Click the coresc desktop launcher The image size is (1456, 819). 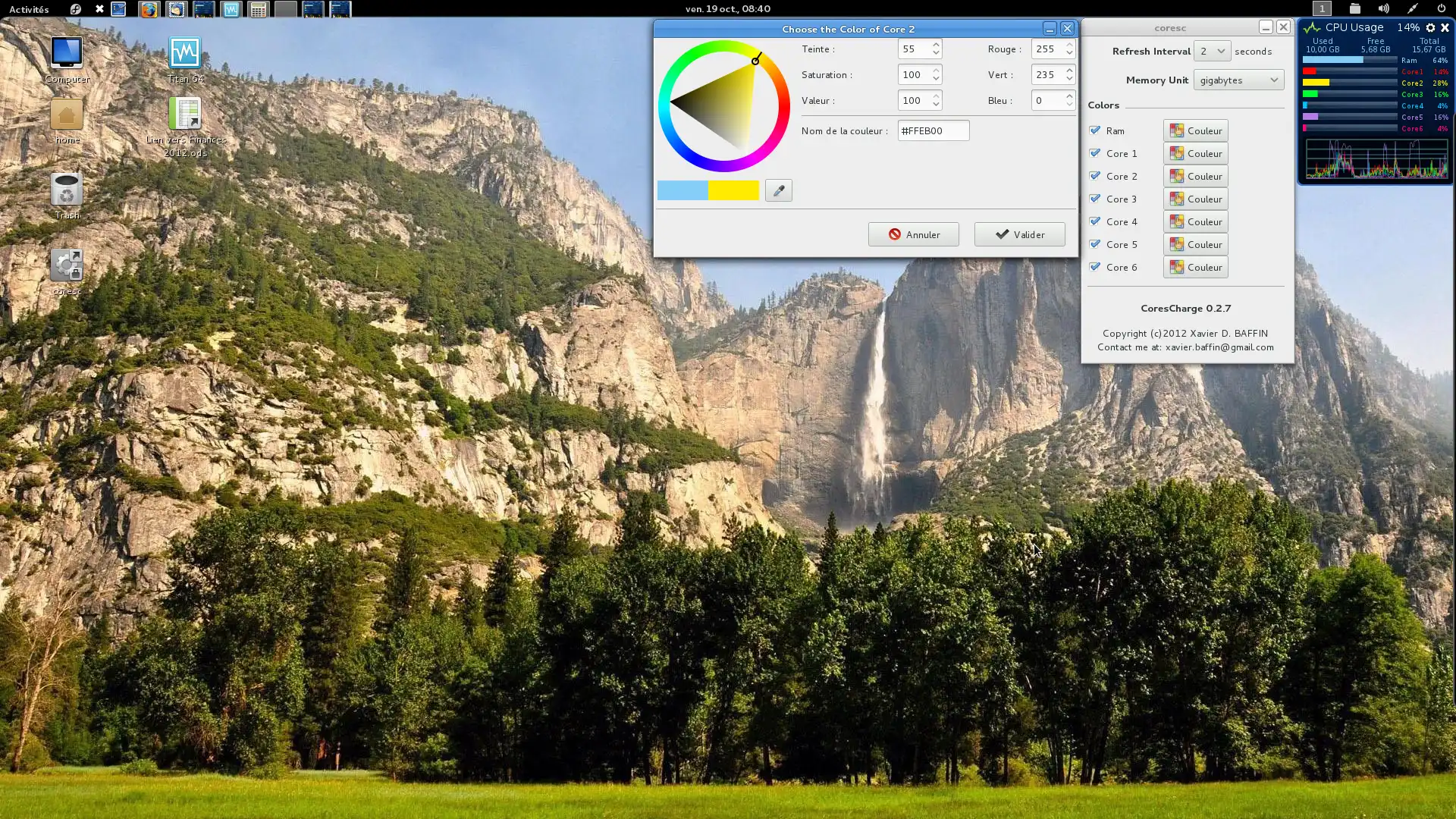(67, 265)
